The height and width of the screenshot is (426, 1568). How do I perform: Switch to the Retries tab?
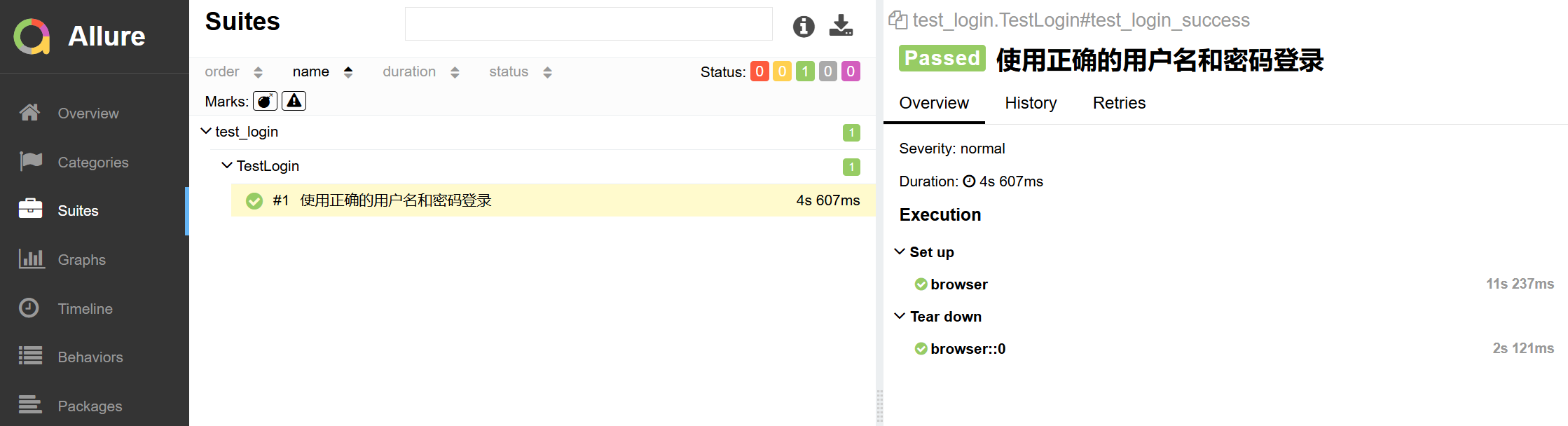pos(1118,103)
